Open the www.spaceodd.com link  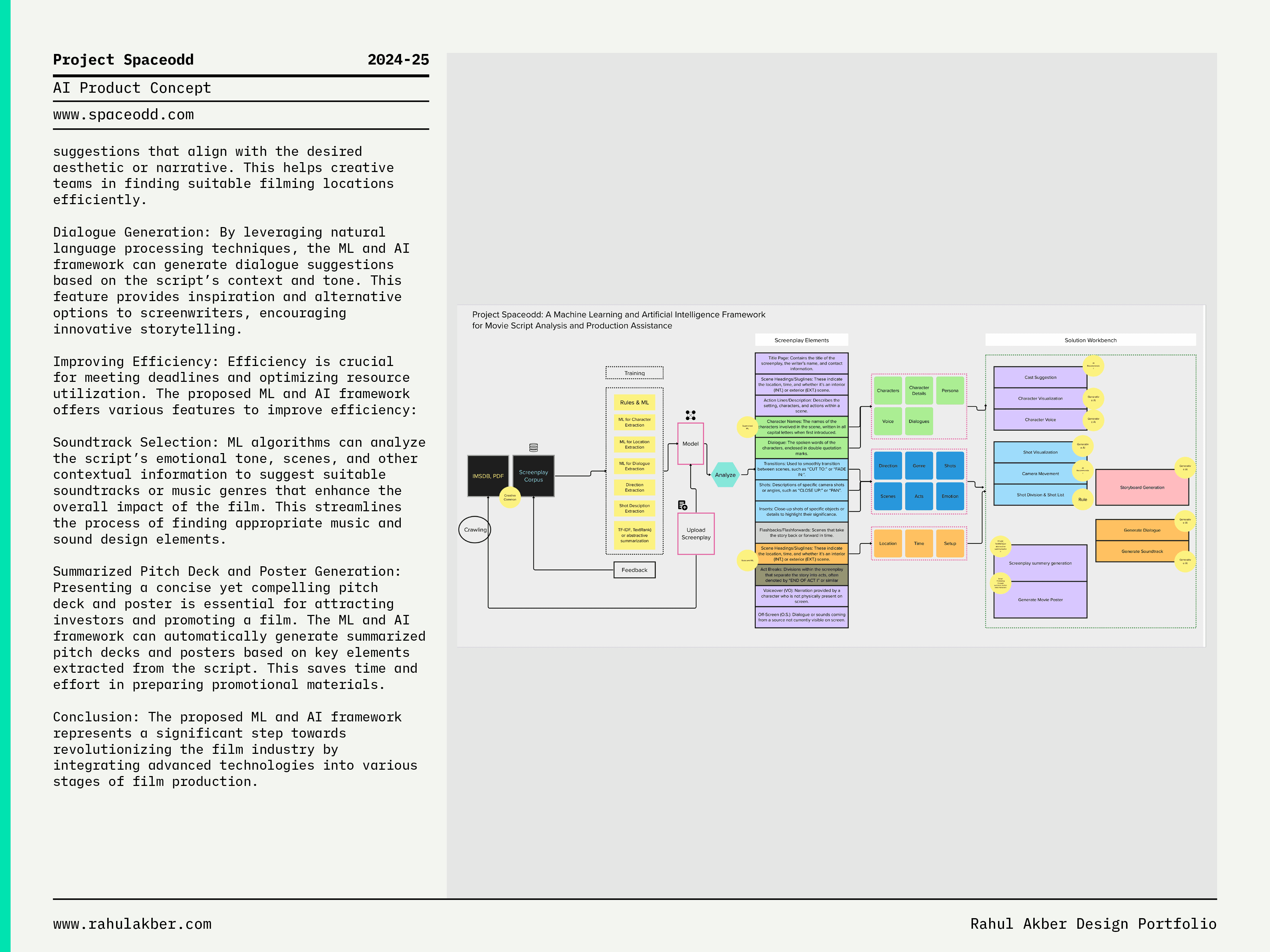point(123,115)
